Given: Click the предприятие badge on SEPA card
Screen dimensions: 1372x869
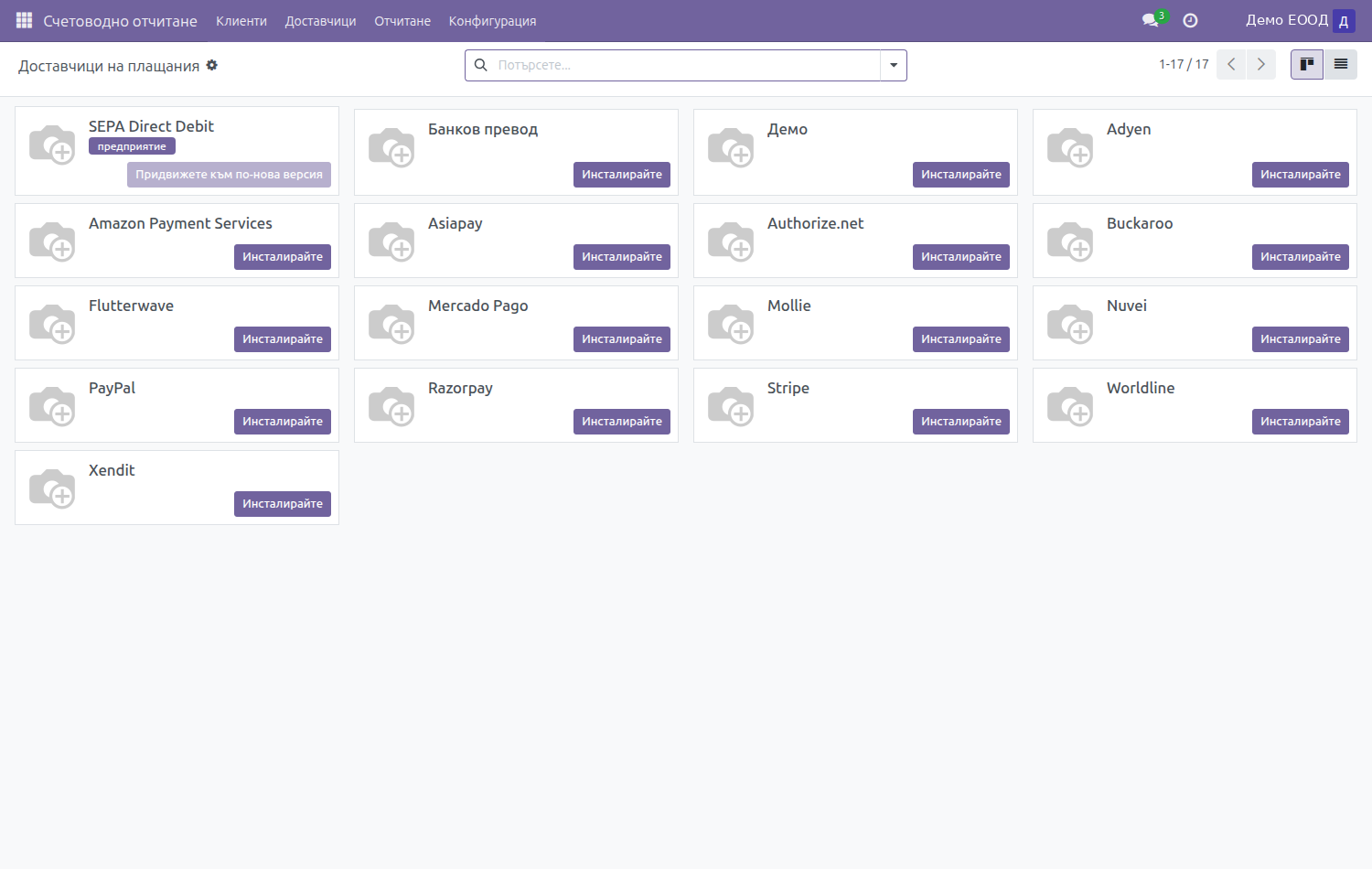Looking at the screenshot, I should pyautogui.click(x=132, y=146).
